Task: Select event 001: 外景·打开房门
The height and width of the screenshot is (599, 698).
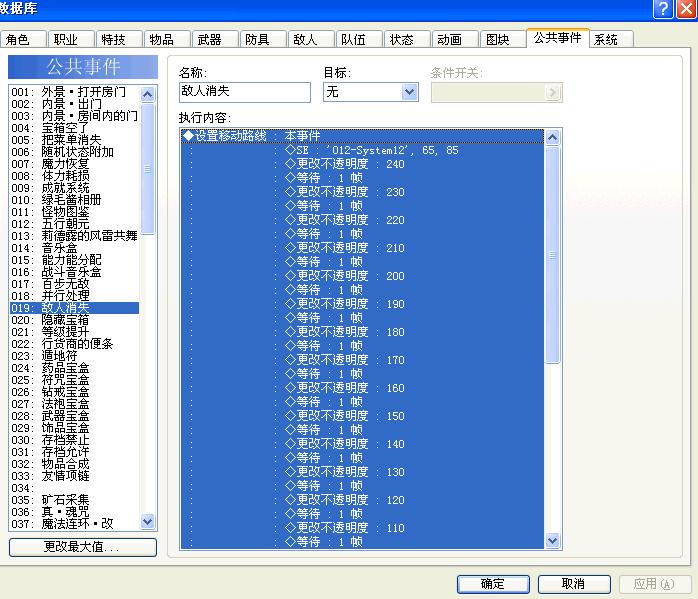Action: (74, 92)
